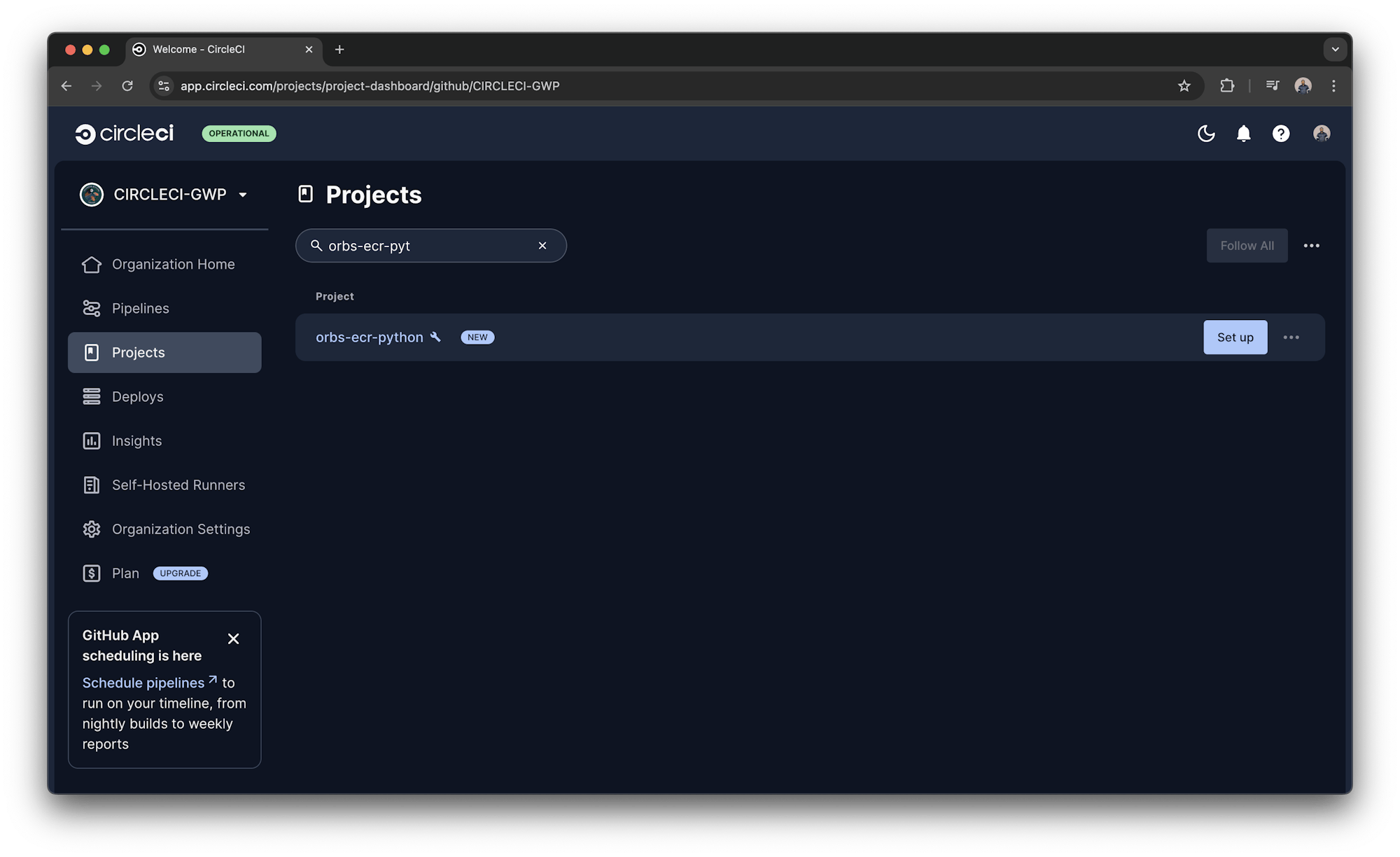Image resolution: width=1400 pixels, height=857 pixels.
Task: Clear the search with the X button
Action: click(x=542, y=246)
